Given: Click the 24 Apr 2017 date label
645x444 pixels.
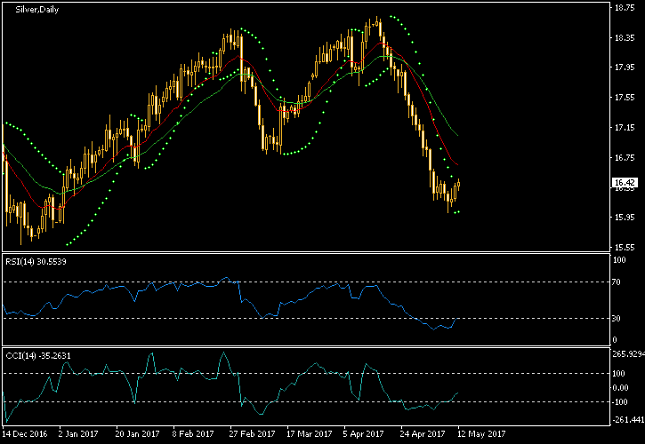Looking at the screenshot, I should (422, 434).
